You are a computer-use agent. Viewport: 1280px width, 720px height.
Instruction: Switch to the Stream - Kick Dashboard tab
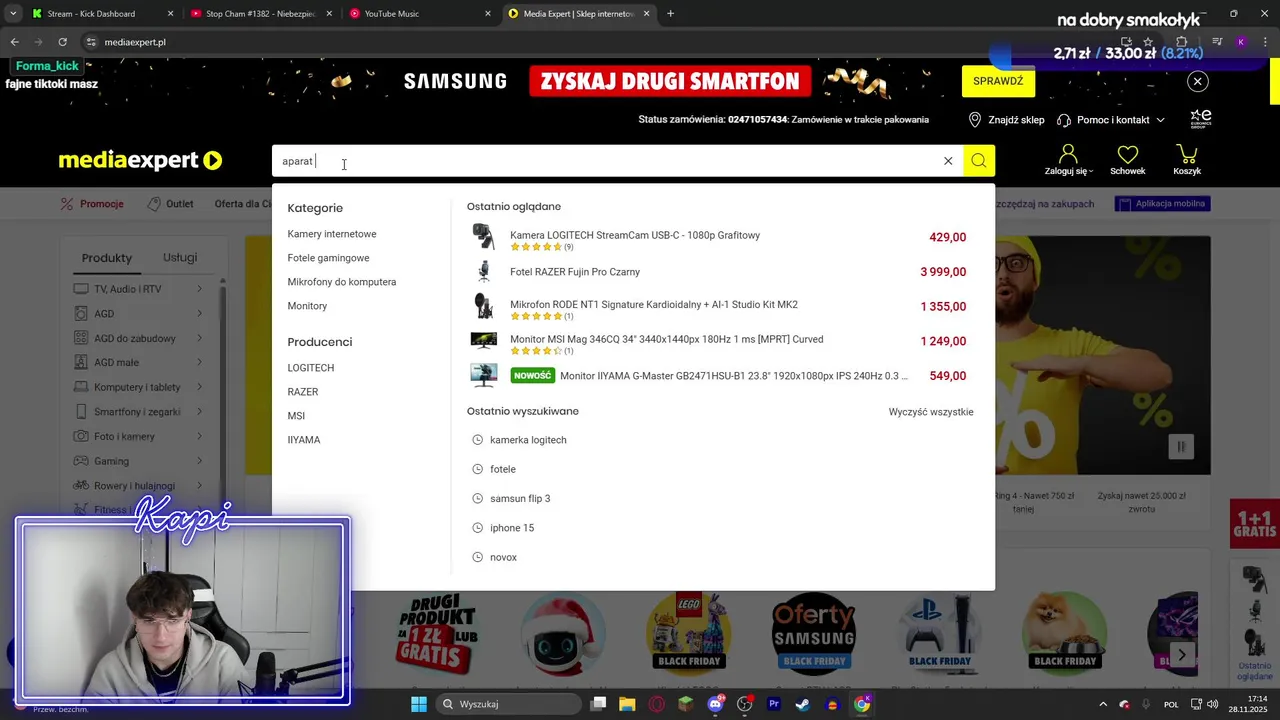(x=102, y=14)
